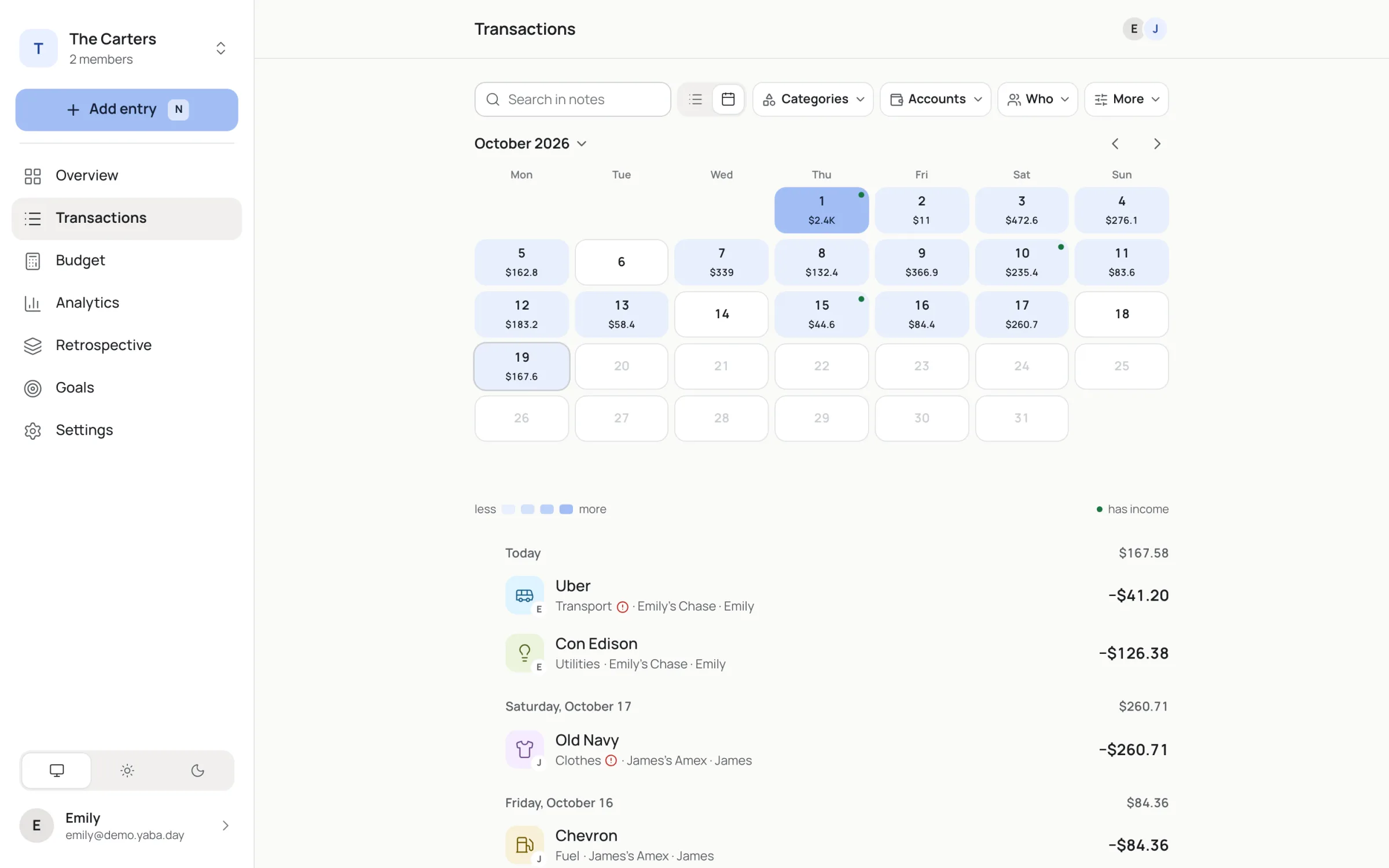The image size is (1389, 868).
Task: Expand The Carters household switcher
Action: click(x=221, y=48)
